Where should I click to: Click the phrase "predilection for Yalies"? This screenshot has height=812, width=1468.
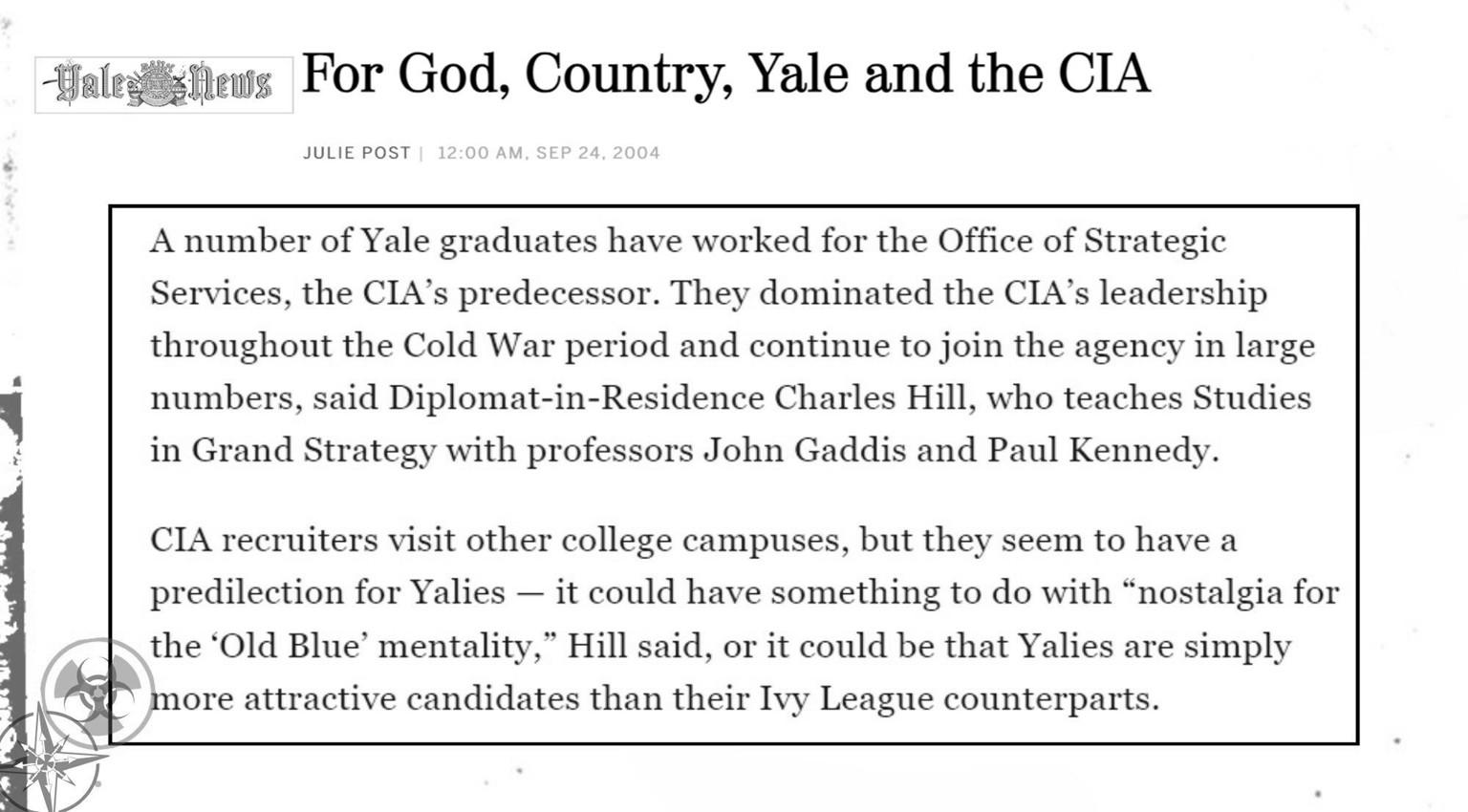(327, 593)
